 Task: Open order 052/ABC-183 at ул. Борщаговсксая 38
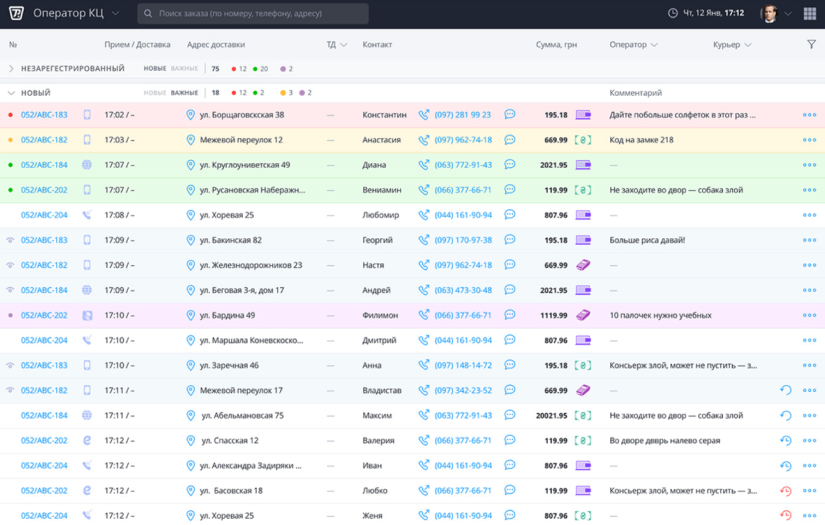coord(44,115)
